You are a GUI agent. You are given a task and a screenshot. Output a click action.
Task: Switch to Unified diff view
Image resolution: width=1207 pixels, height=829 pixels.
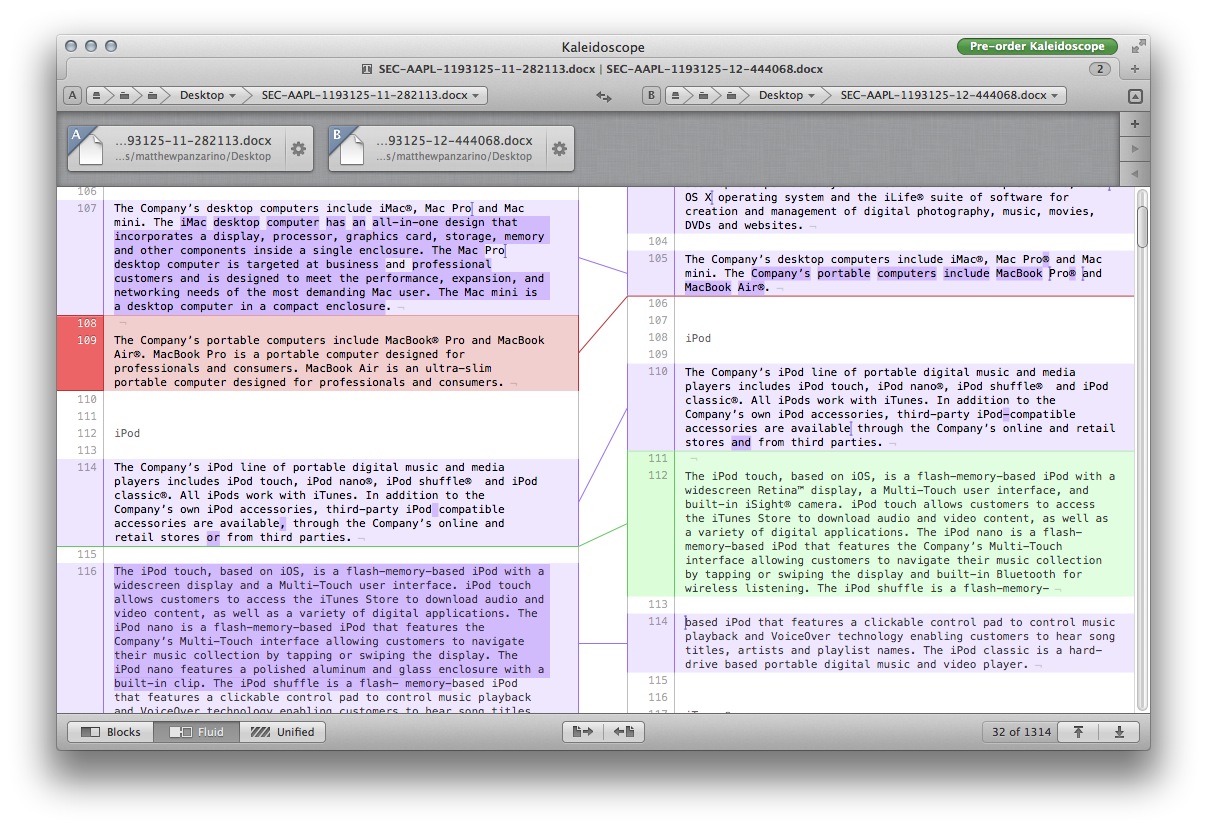pyautogui.click(x=282, y=732)
